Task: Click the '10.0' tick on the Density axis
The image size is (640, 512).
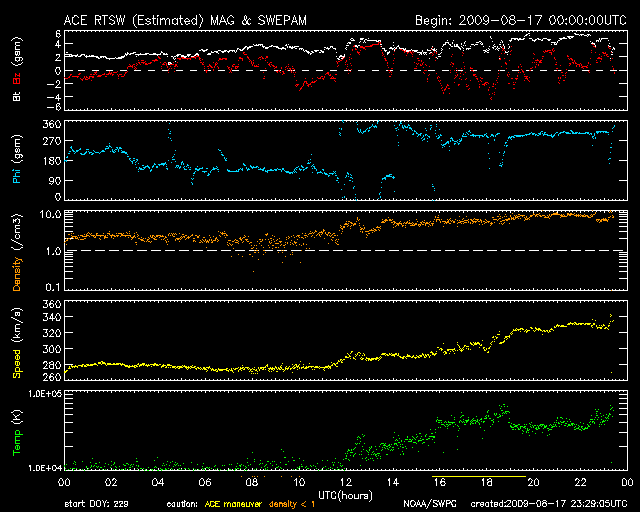Action: tap(50, 214)
